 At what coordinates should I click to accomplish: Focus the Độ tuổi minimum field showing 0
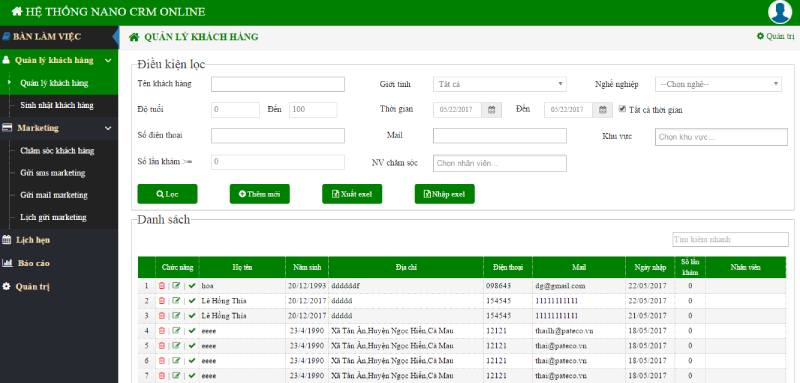235,110
